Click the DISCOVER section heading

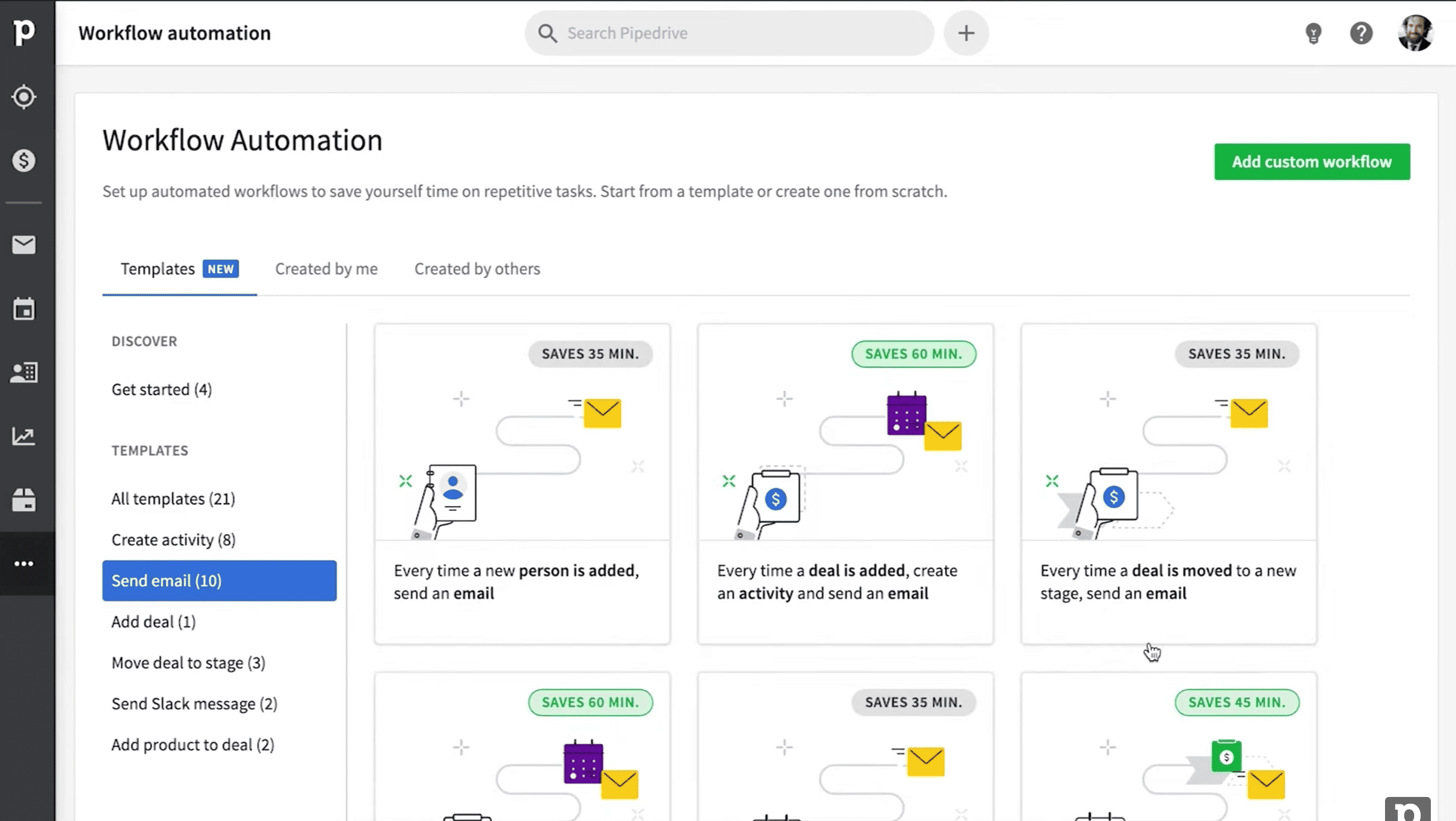(x=144, y=341)
